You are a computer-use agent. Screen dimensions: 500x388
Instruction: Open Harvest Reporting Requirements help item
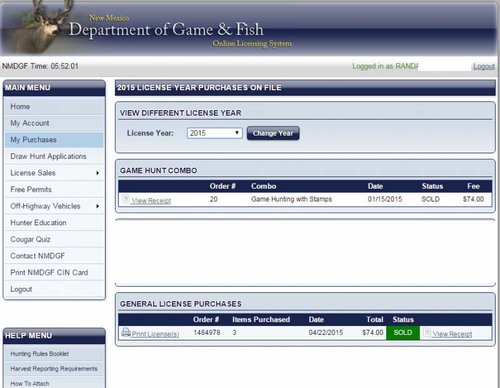[54, 369]
